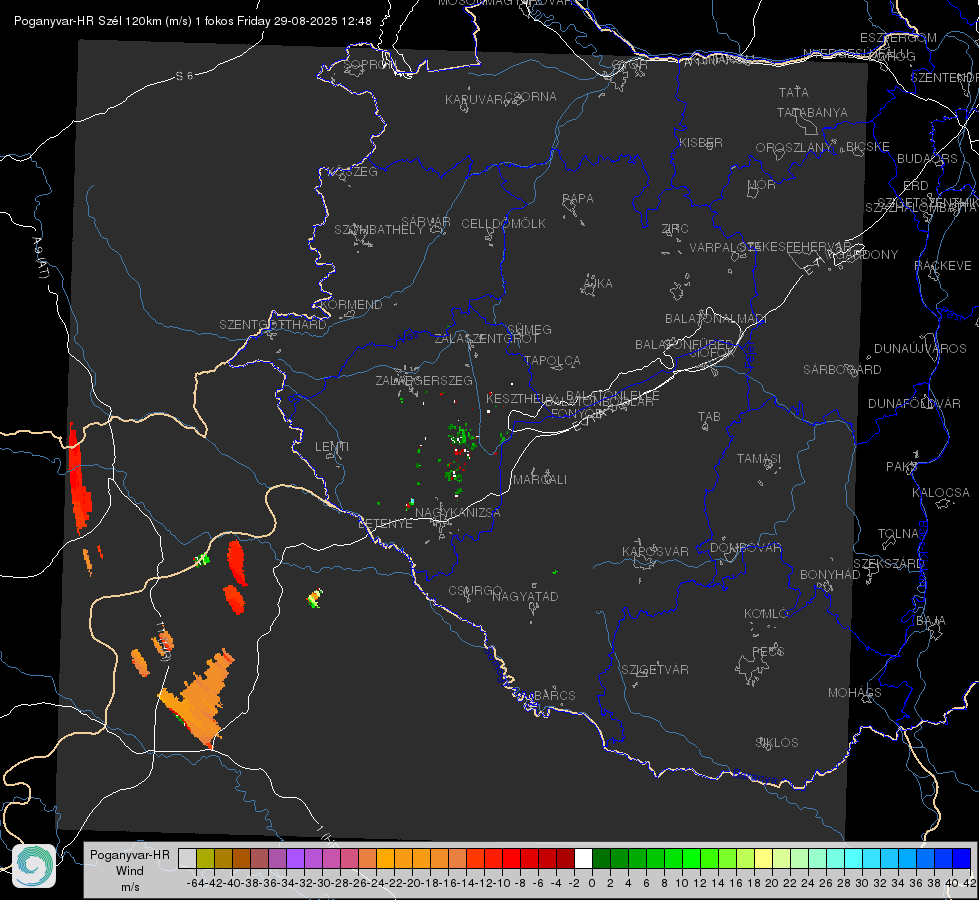Click the DUNAUJVAROS city label
The height and width of the screenshot is (900, 979).
(x=920, y=348)
